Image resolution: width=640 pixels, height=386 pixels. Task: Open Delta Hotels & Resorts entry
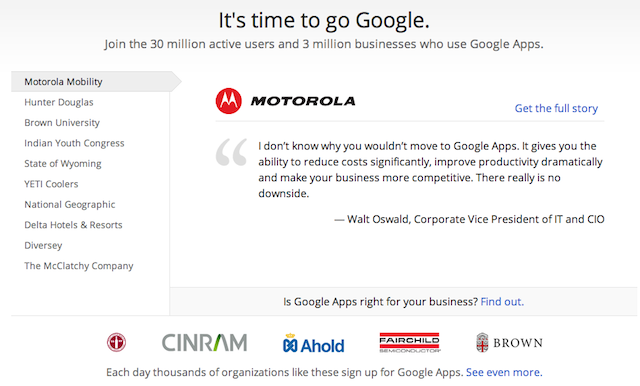click(x=73, y=224)
